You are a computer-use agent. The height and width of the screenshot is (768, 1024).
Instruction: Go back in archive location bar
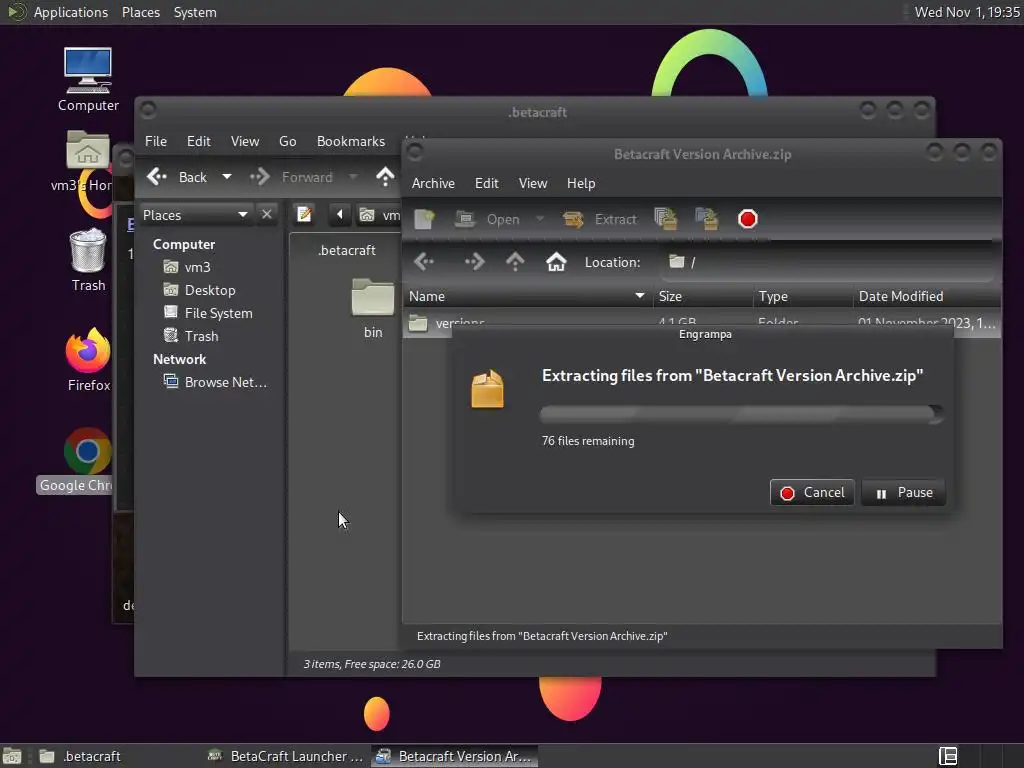[424, 262]
